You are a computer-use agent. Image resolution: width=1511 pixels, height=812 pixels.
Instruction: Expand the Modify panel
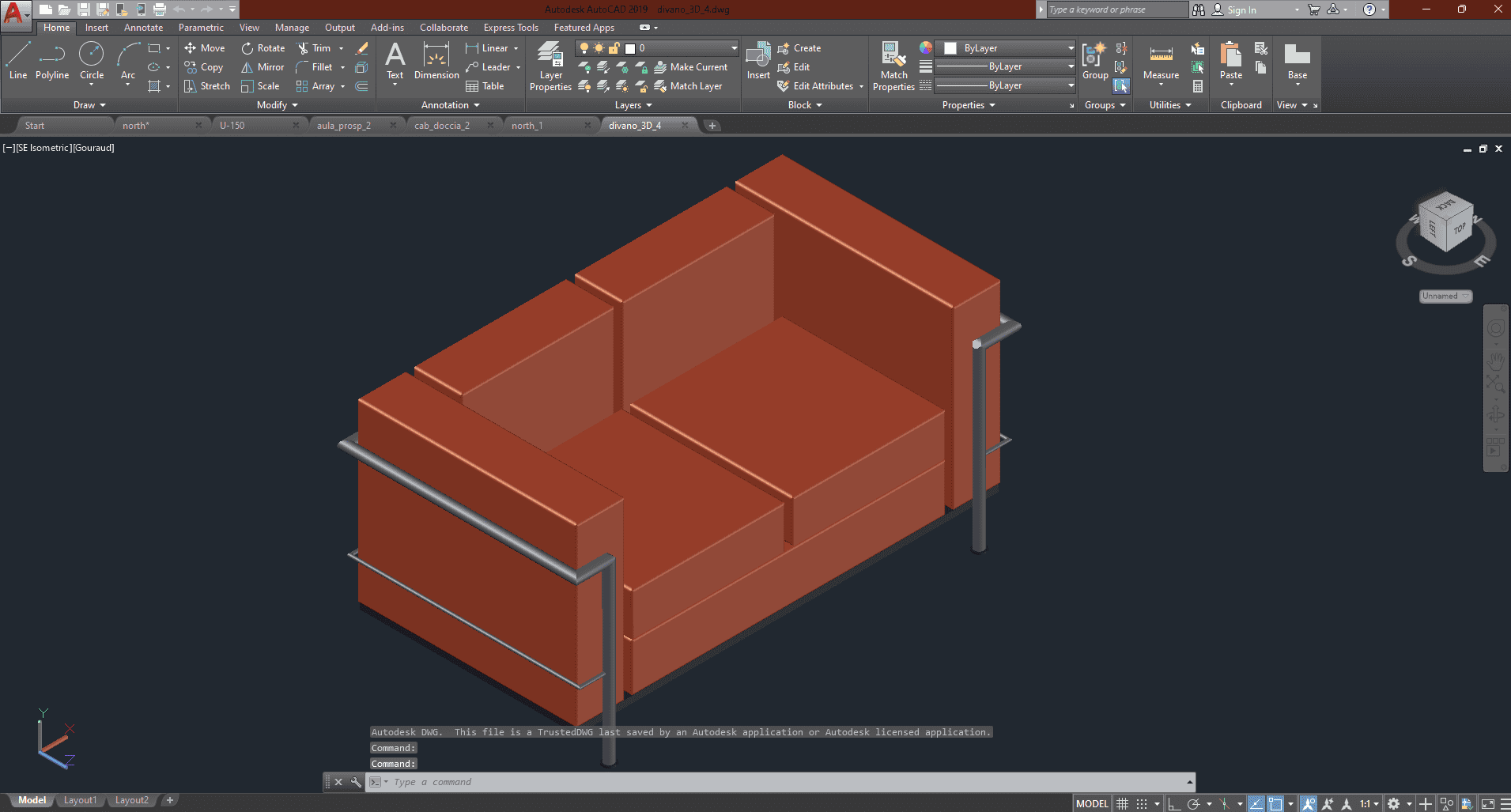tap(277, 105)
